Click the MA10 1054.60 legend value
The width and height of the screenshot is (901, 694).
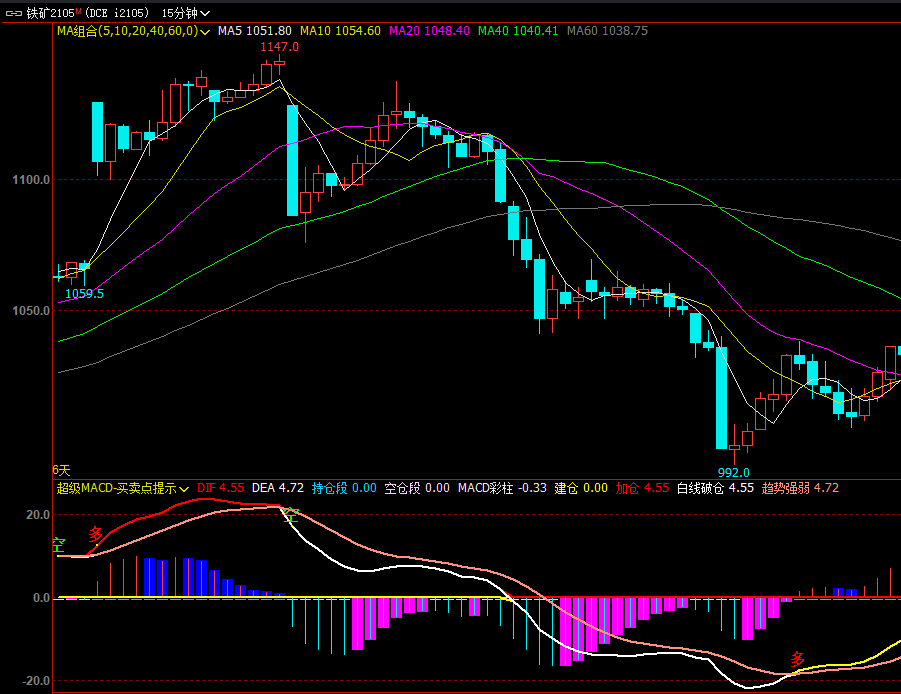point(340,31)
